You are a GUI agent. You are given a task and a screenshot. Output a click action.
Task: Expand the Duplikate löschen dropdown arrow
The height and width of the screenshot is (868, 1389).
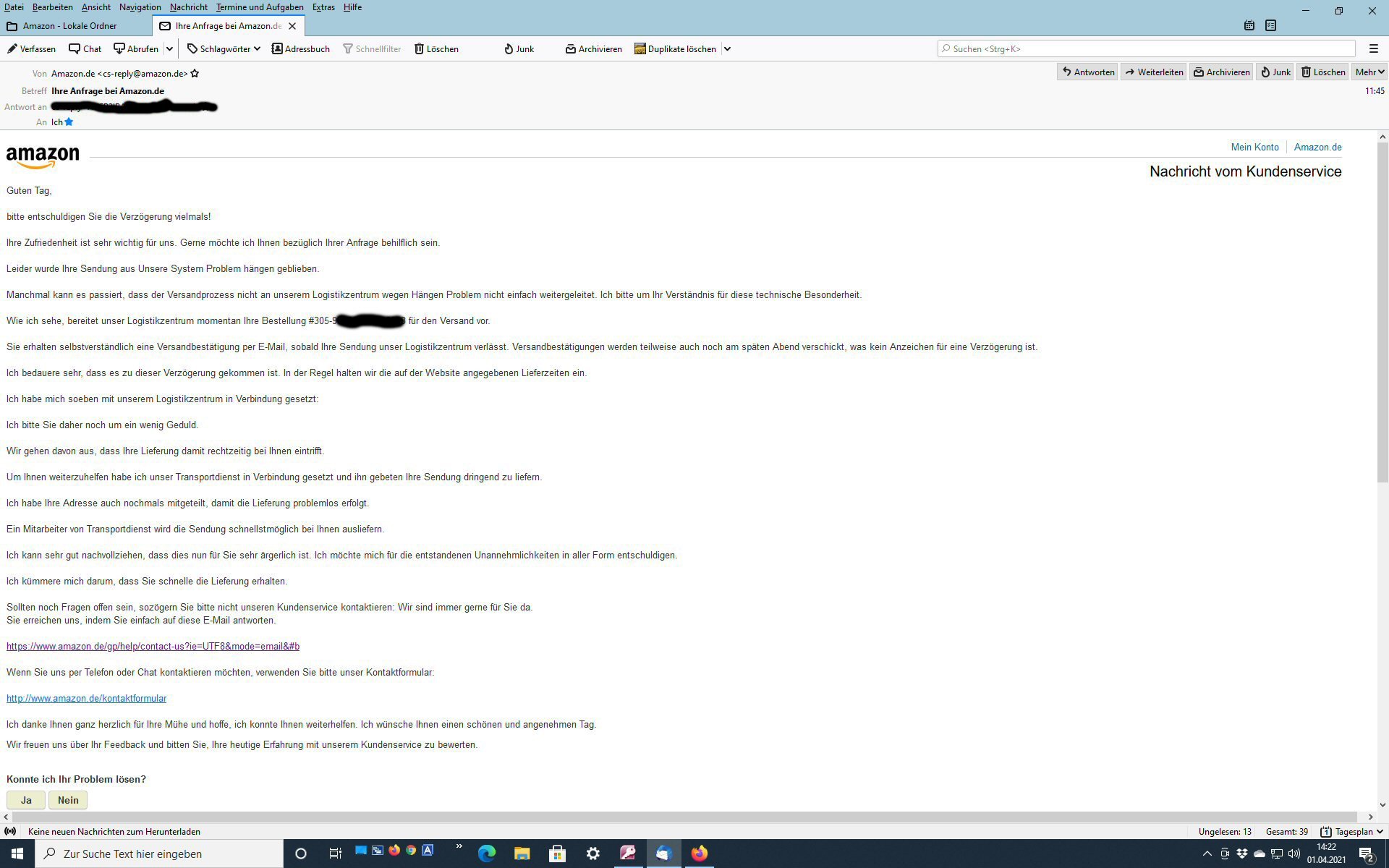click(x=727, y=49)
